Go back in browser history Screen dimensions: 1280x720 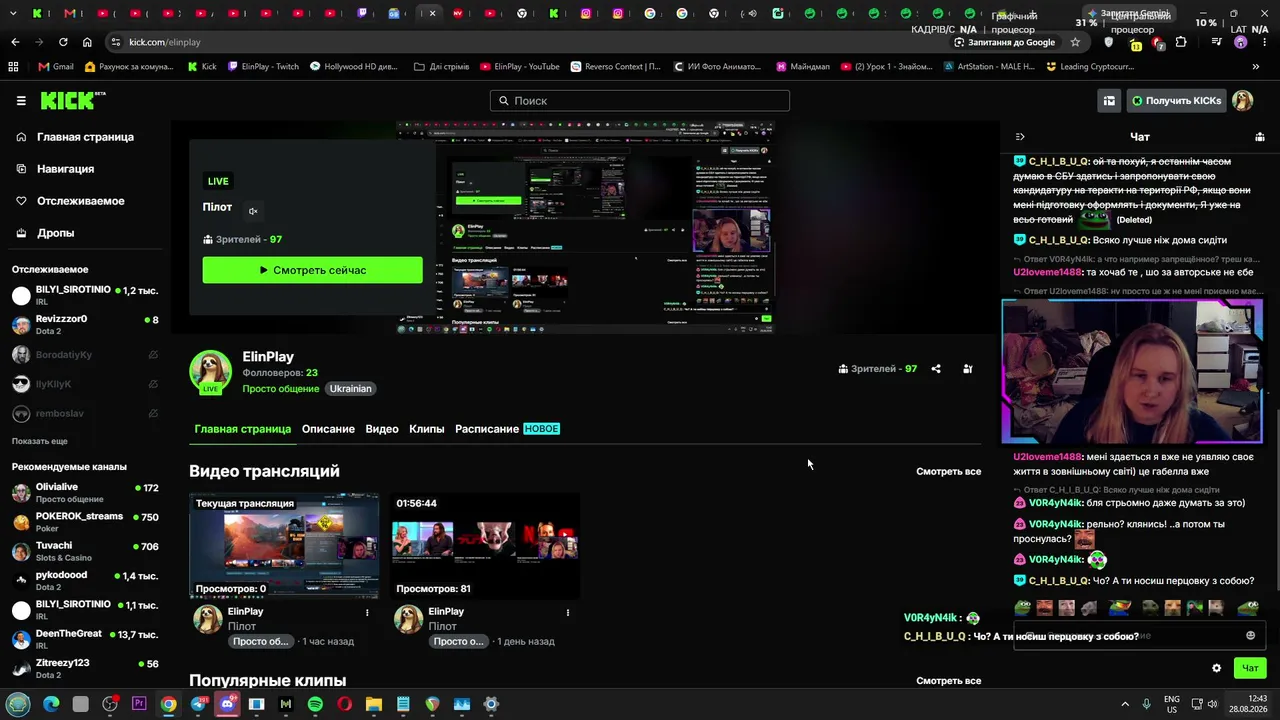coord(15,42)
